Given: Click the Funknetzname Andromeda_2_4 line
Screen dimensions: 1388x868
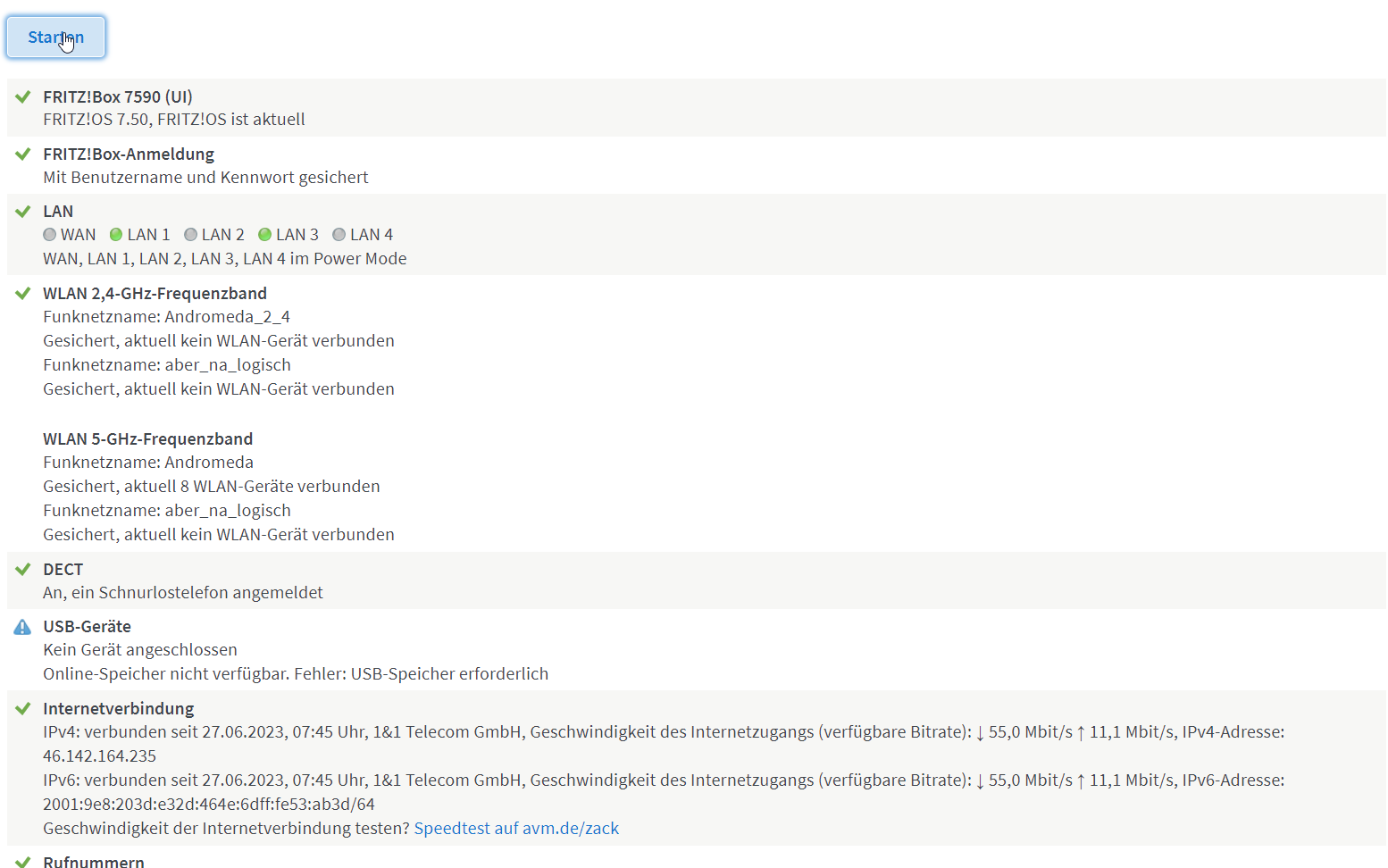Looking at the screenshot, I should [166, 316].
